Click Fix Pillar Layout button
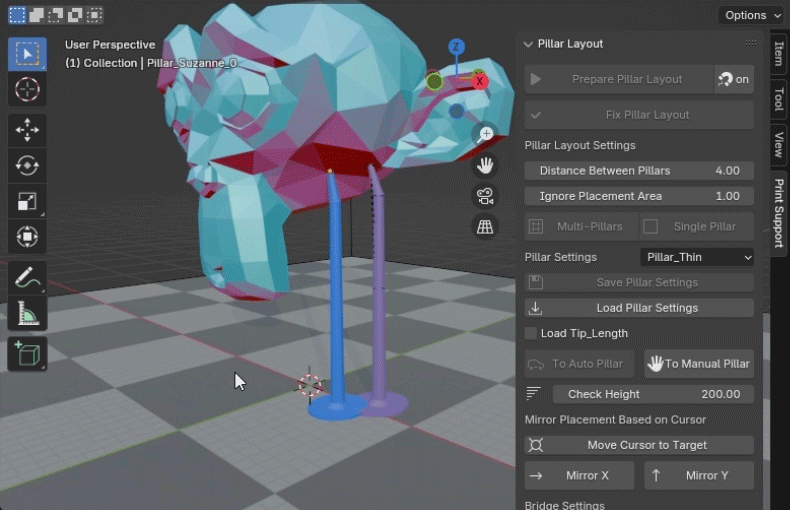Viewport: 790px width, 510px height. (x=639, y=115)
